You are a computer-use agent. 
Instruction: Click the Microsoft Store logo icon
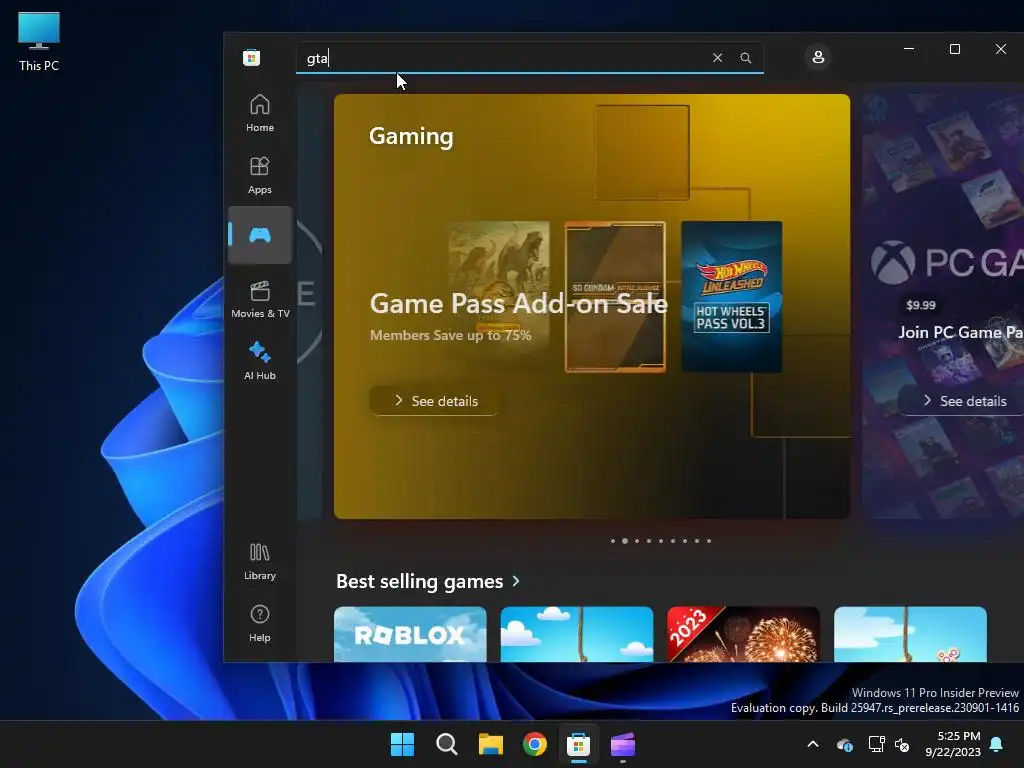[251, 57]
